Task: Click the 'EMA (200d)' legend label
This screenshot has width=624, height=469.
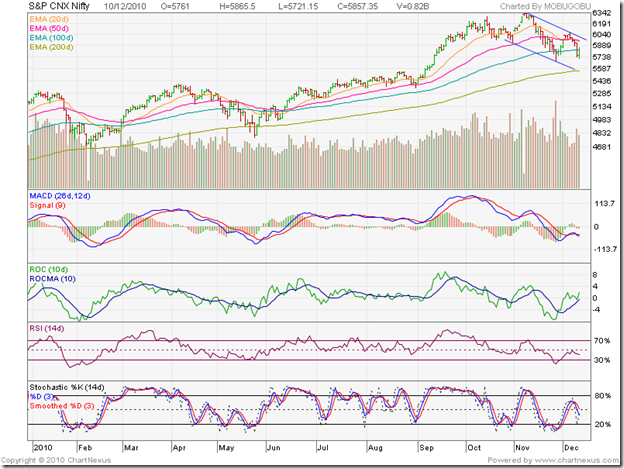Action: (x=51, y=47)
